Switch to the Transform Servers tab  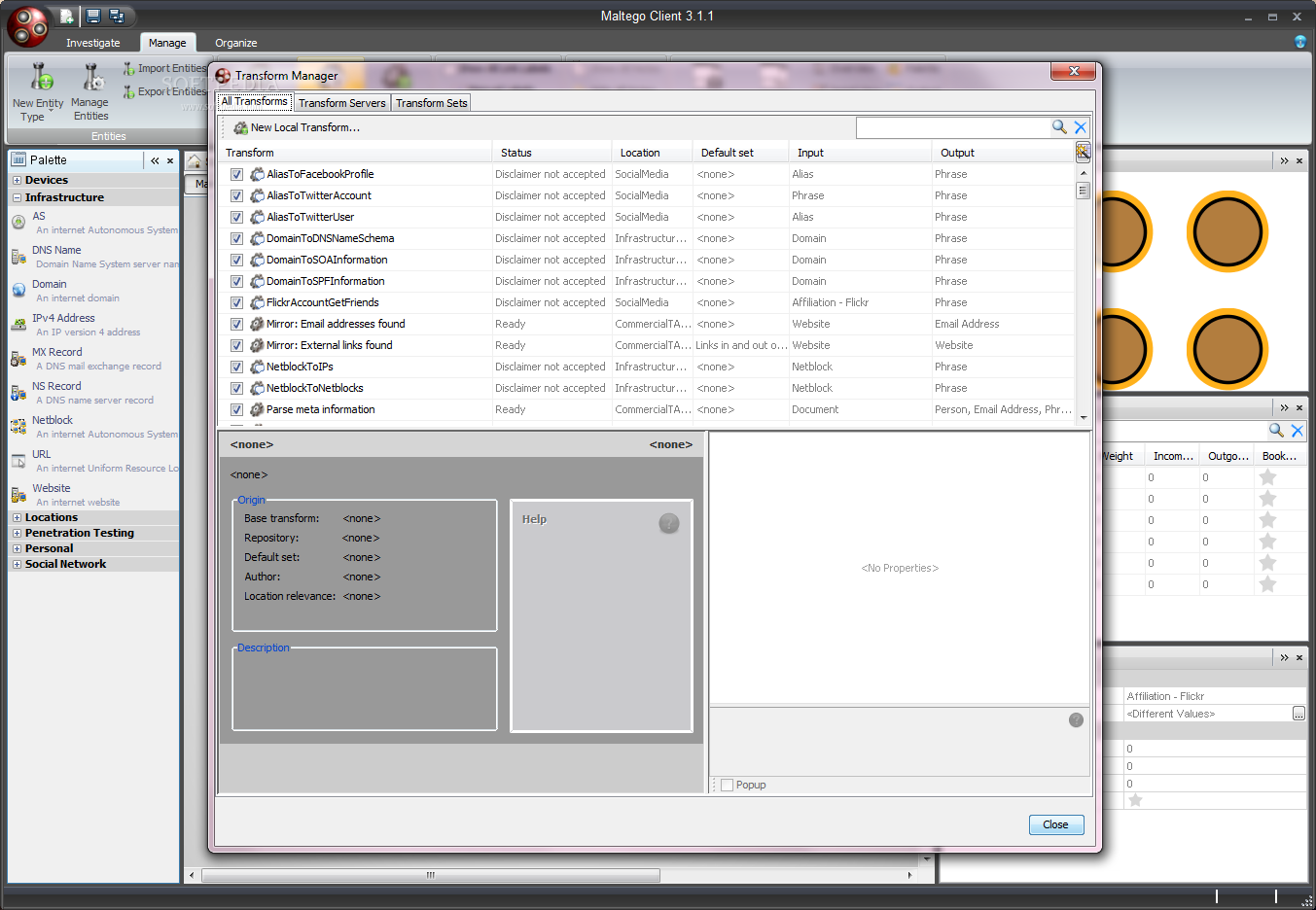point(342,103)
